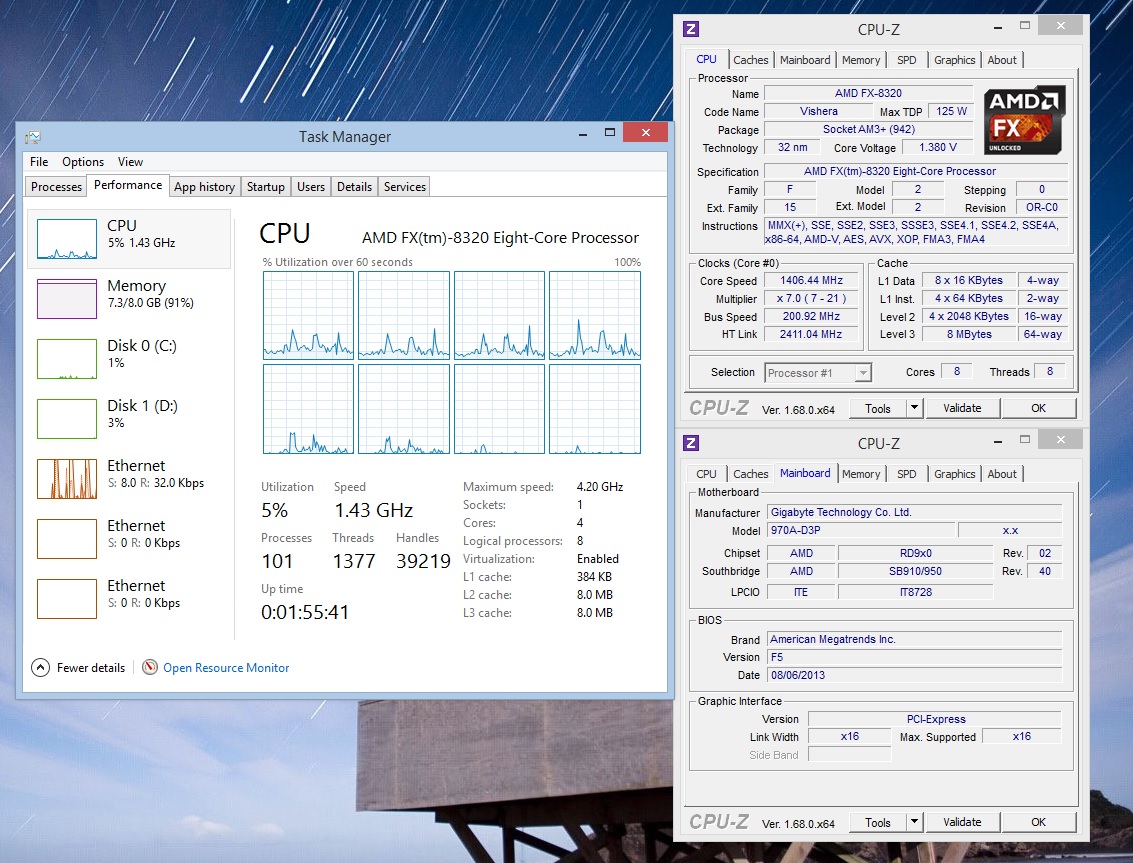Click the Core Speed 1406.44 MHz value
1133x863 pixels.
coord(811,280)
